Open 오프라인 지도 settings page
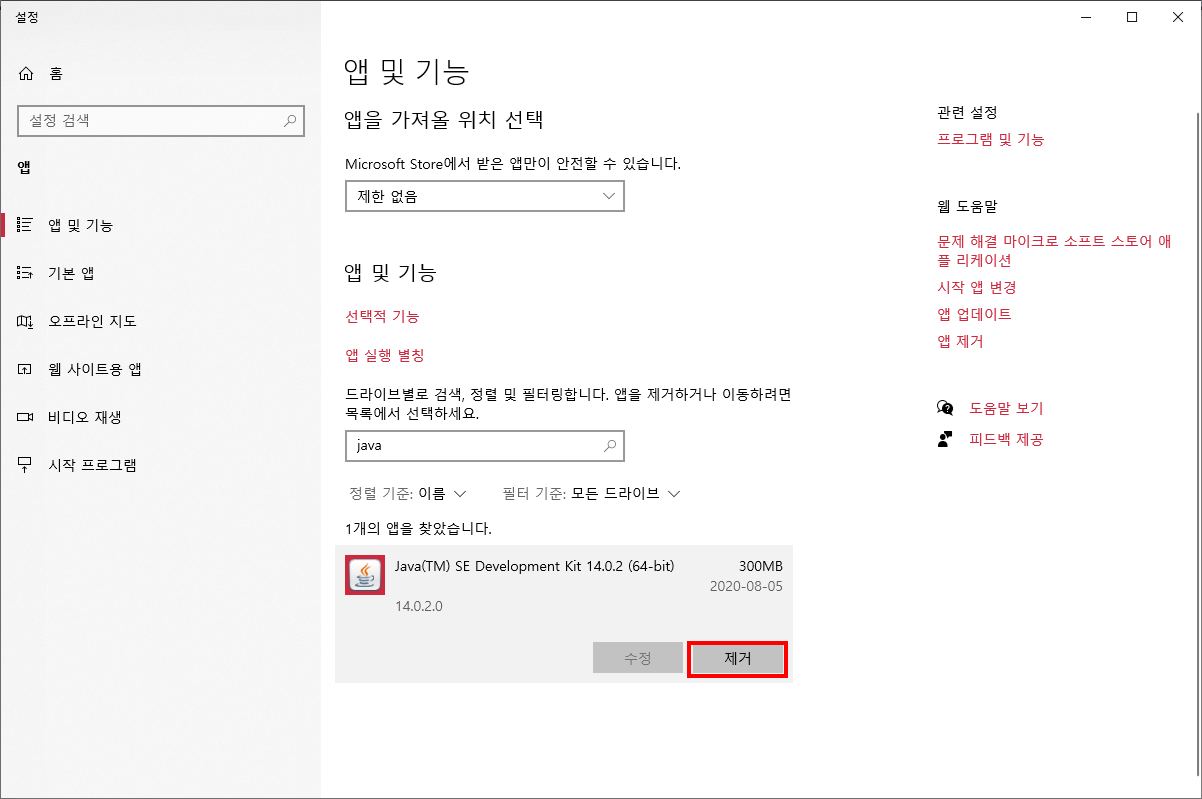 coord(160,321)
